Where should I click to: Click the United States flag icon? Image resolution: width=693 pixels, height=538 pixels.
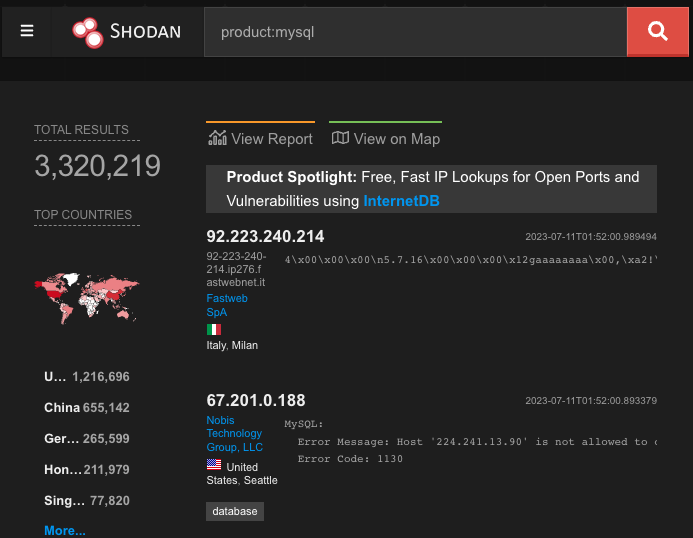pyautogui.click(x=214, y=464)
